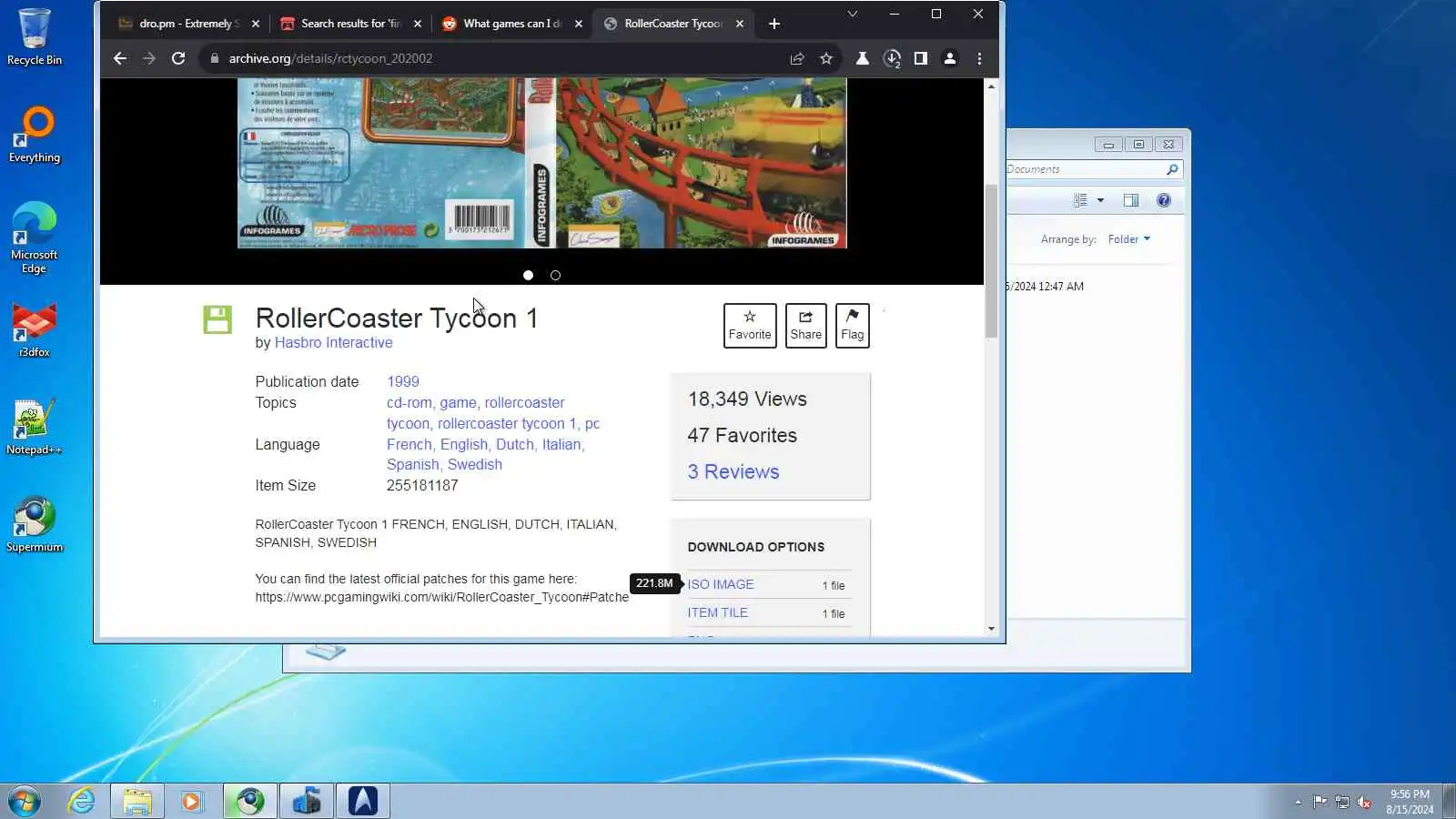
Task: Click the search magnifier in Documents window
Action: pyautogui.click(x=1172, y=169)
